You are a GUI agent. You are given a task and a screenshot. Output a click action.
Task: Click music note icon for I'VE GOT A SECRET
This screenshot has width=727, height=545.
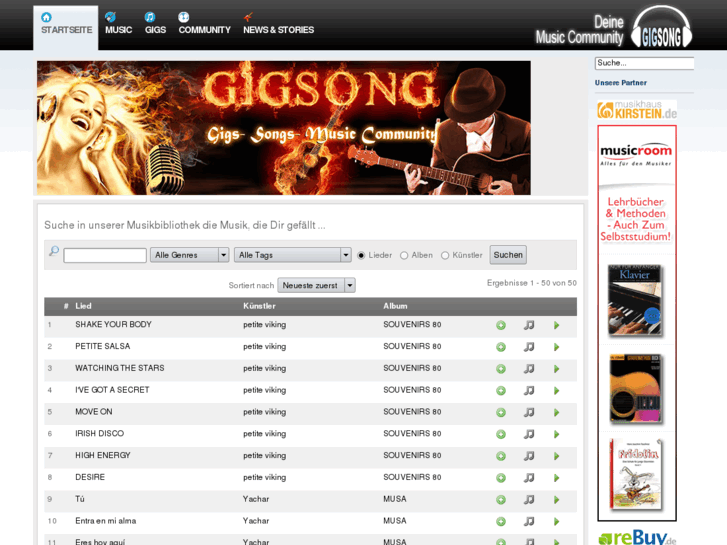click(529, 391)
